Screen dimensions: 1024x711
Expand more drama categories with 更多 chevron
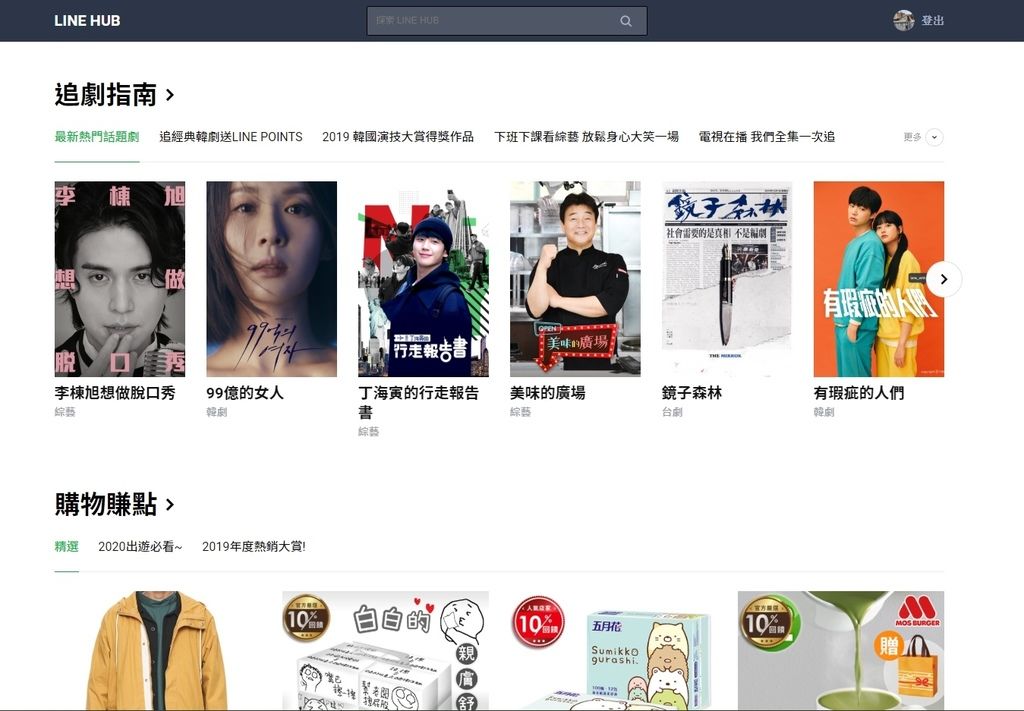(x=934, y=137)
